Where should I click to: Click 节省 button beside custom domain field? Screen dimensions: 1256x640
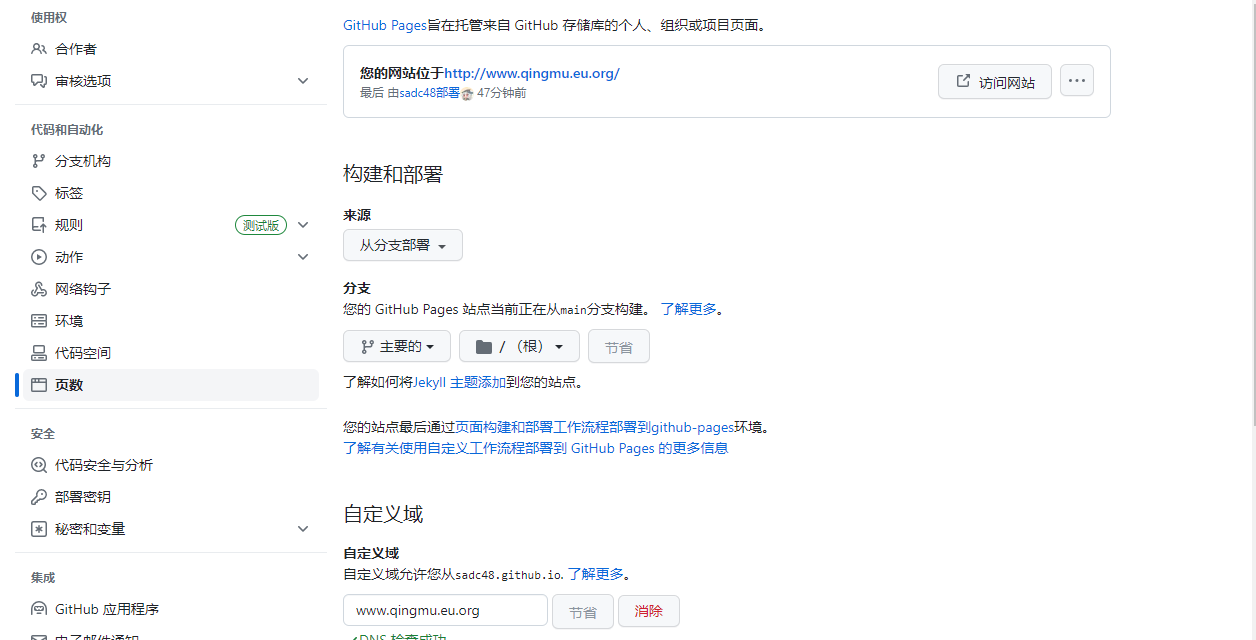tap(583, 611)
